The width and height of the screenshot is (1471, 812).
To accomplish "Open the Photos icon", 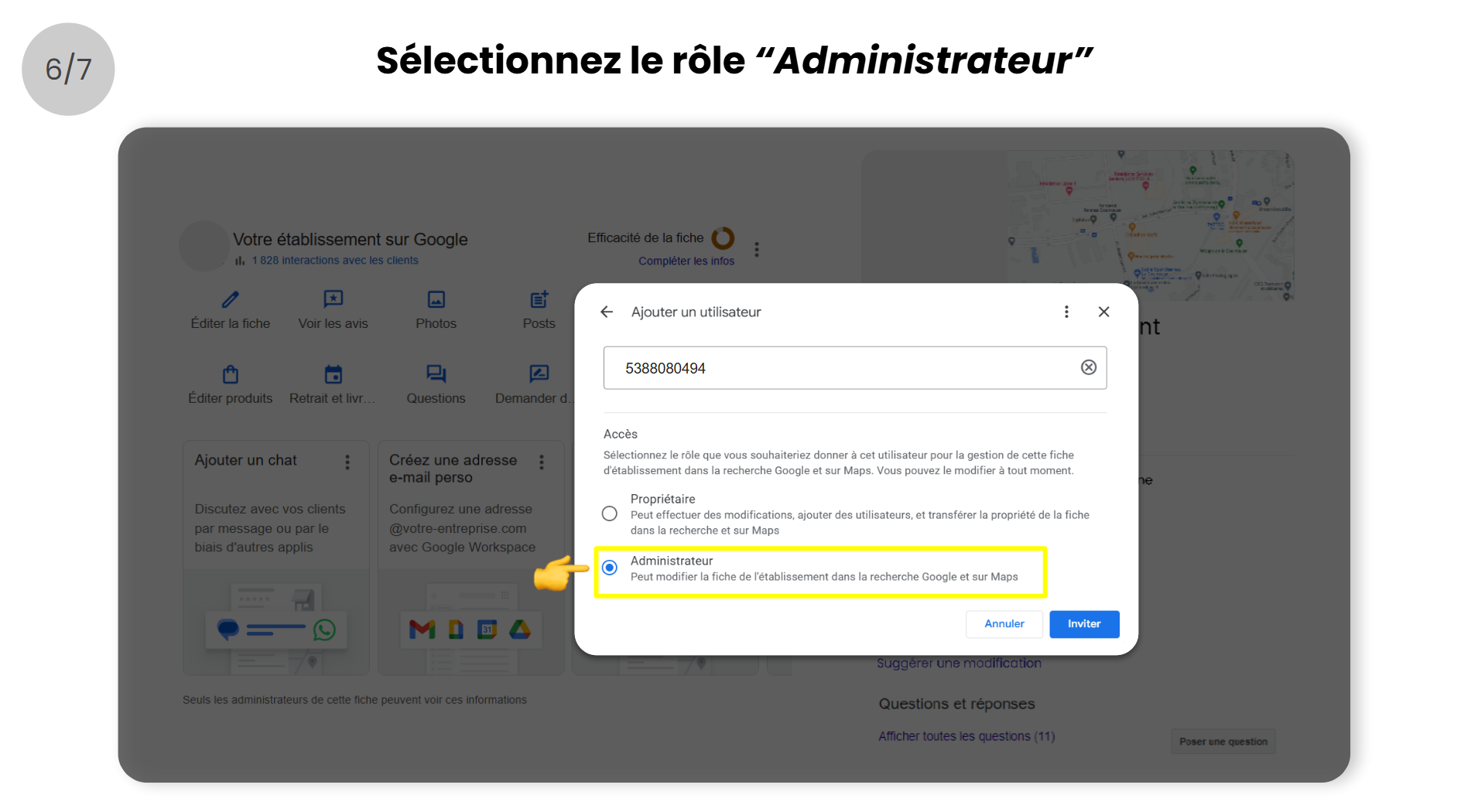I will 436,300.
